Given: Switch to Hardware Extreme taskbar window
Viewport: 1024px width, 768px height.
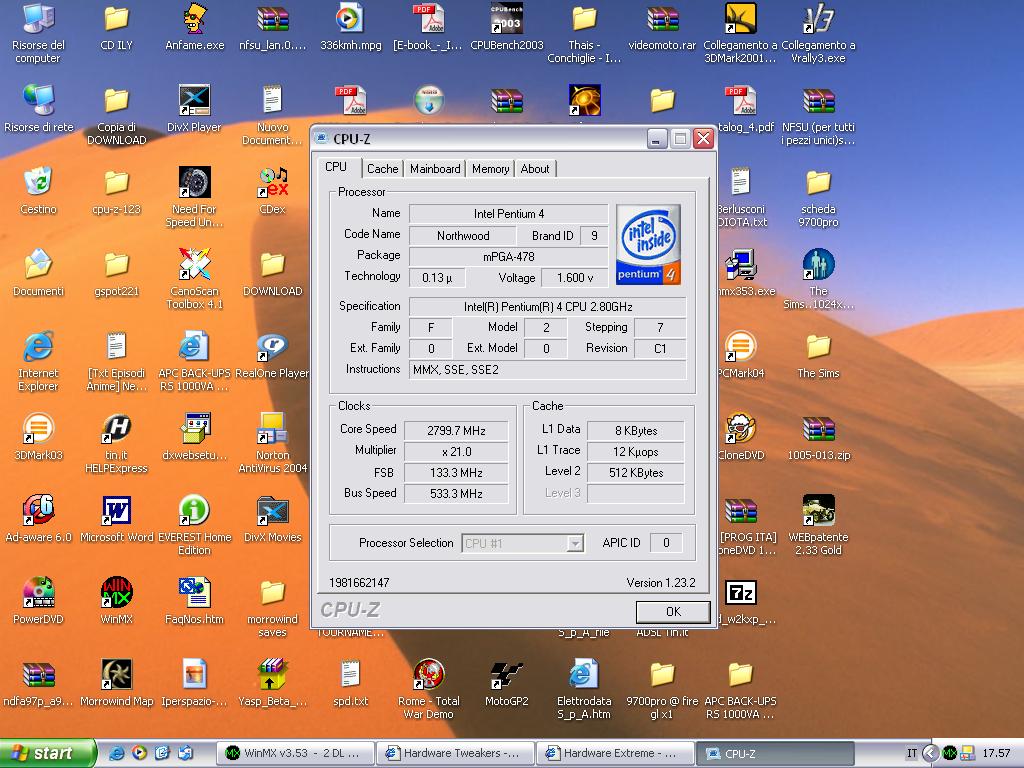Looking at the screenshot, I should pyautogui.click(x=616, y=753).
